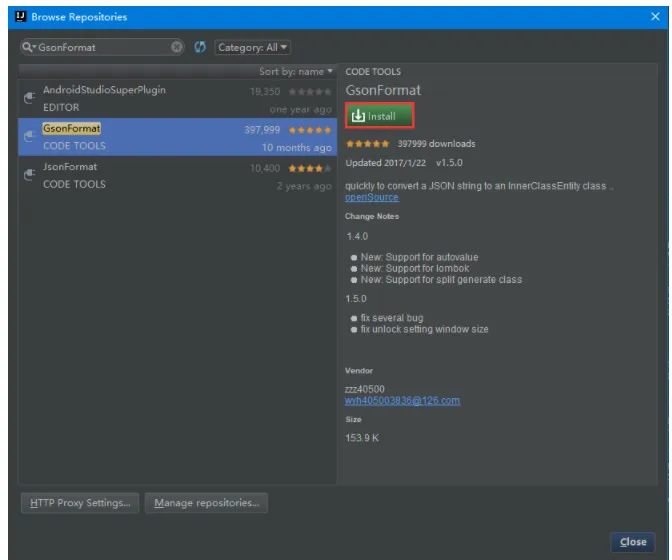Reload the plugin repository list
This screenshot has height=560, width=672.
(x=200, y=47)
